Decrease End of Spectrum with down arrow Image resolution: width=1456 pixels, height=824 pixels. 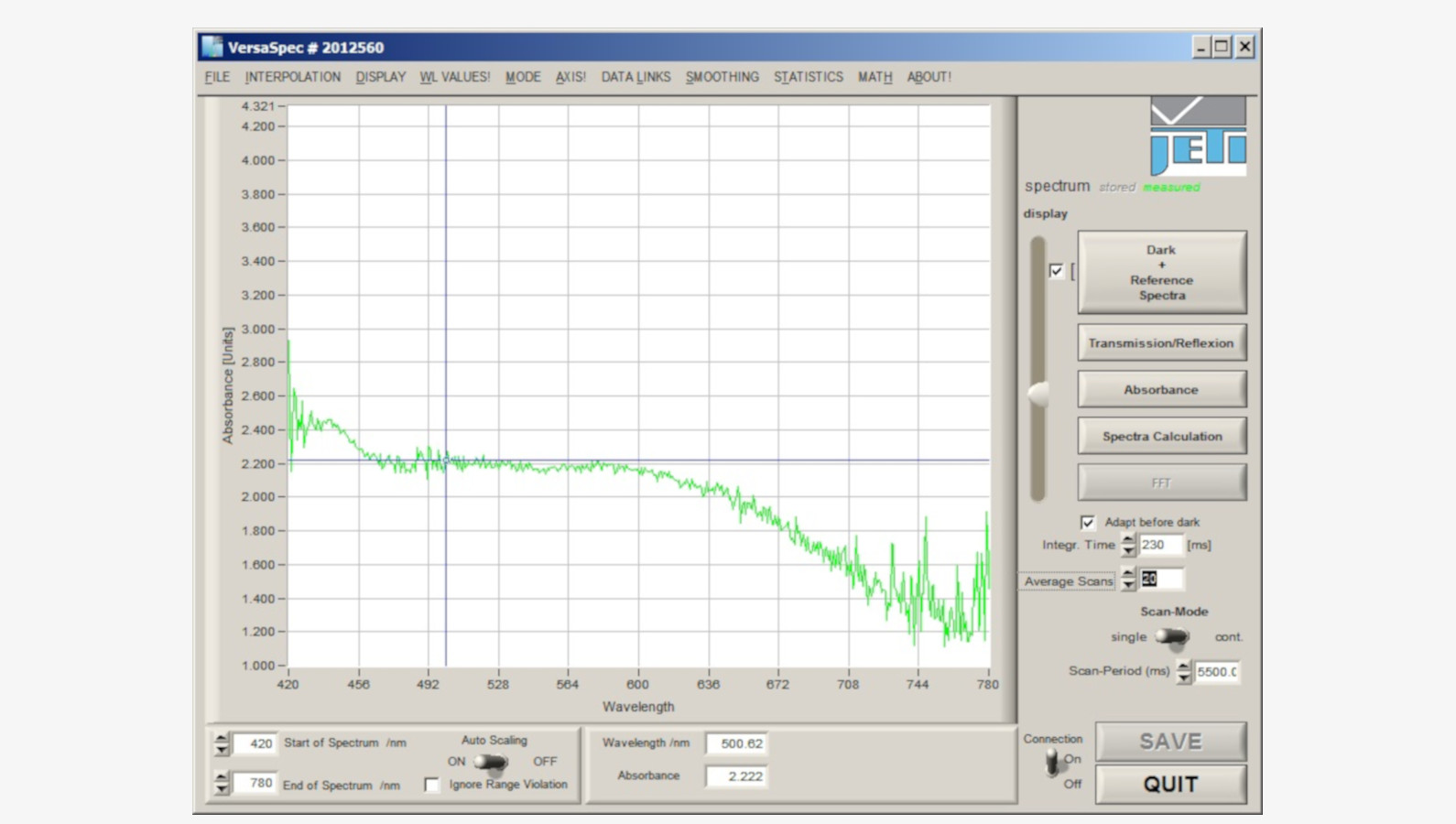222,789
